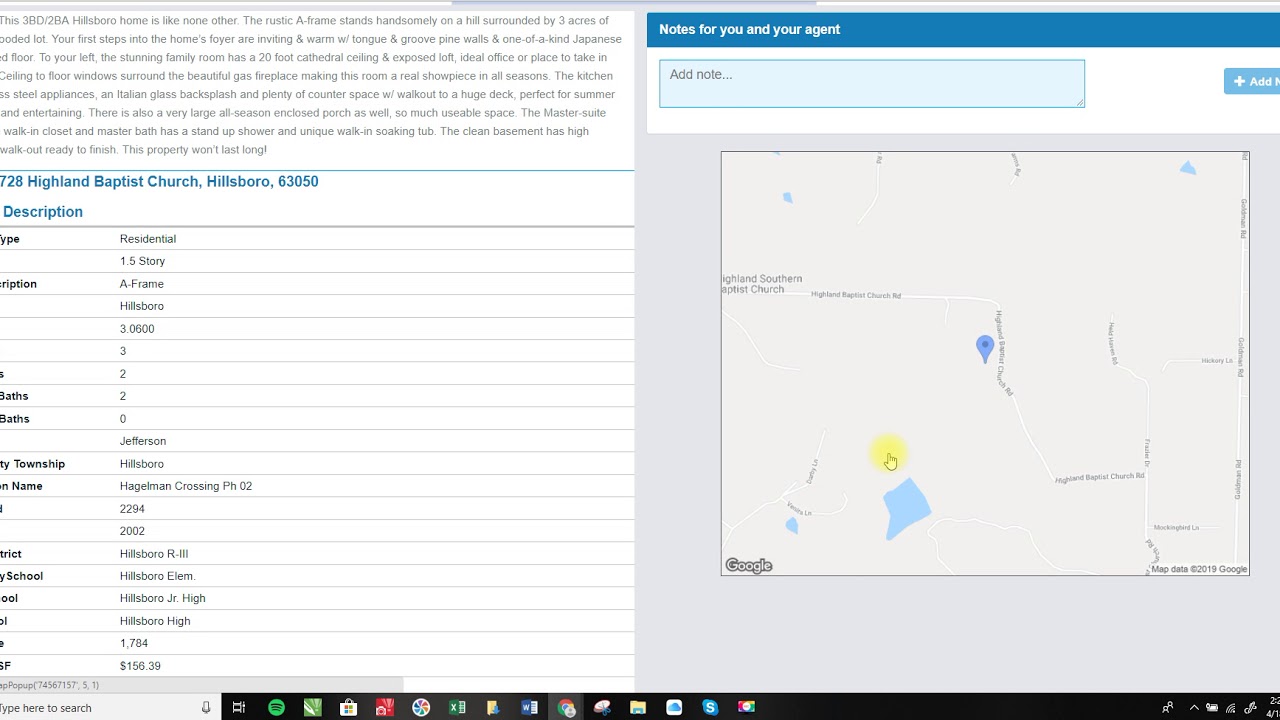
Task: Click the 'Highland Southern Baptist Church' map label
Action: [x=762, y=284]
